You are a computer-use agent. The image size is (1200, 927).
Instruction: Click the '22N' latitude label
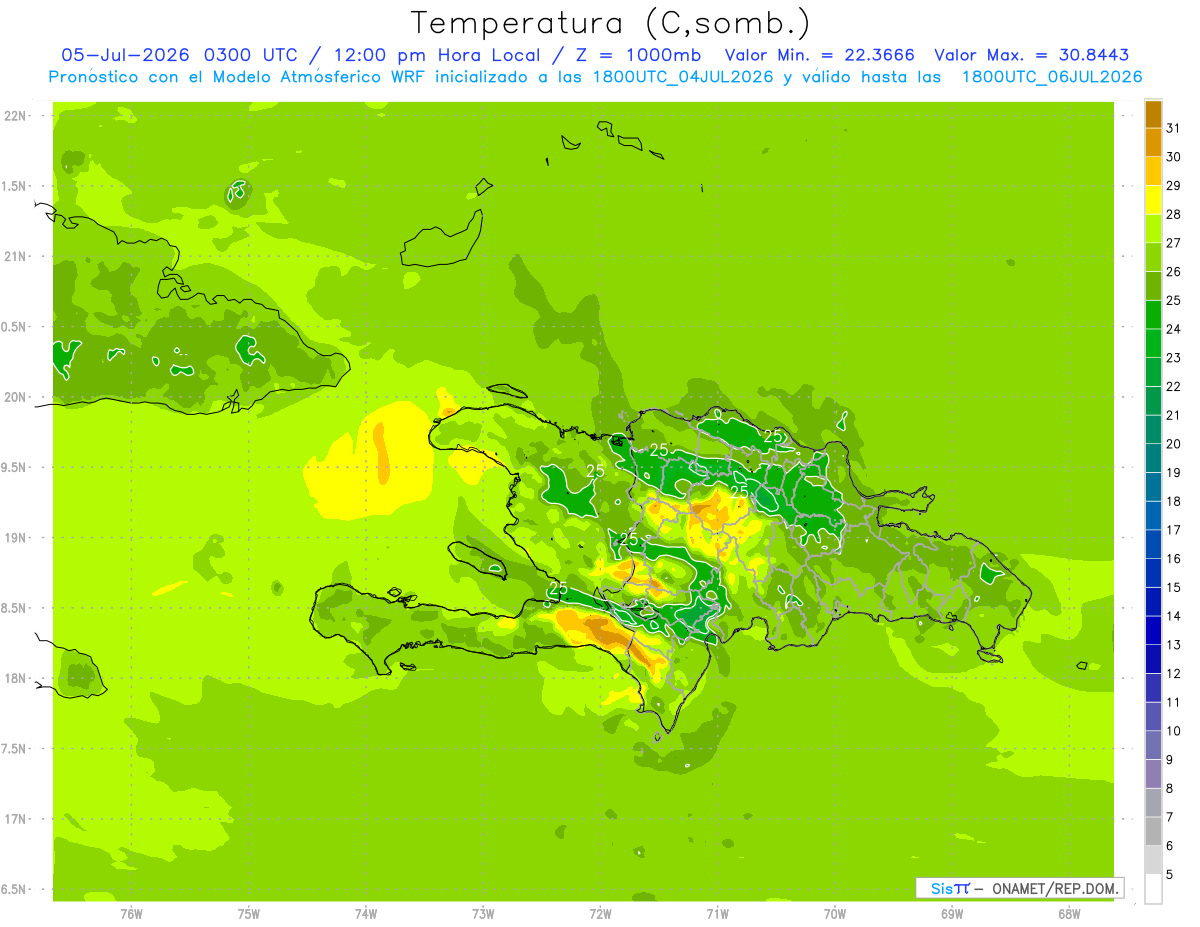14,116
